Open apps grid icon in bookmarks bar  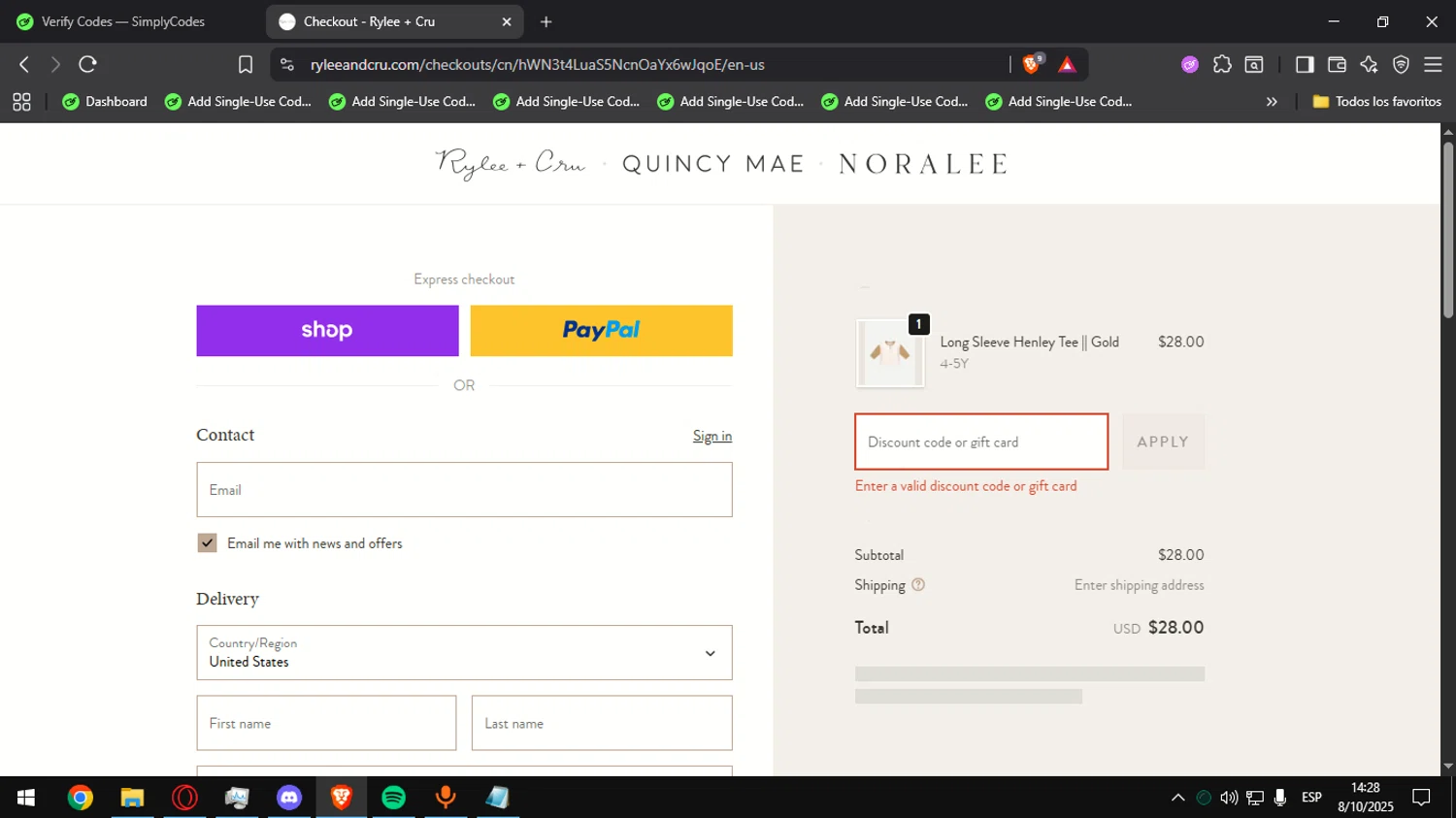[21, 101]
